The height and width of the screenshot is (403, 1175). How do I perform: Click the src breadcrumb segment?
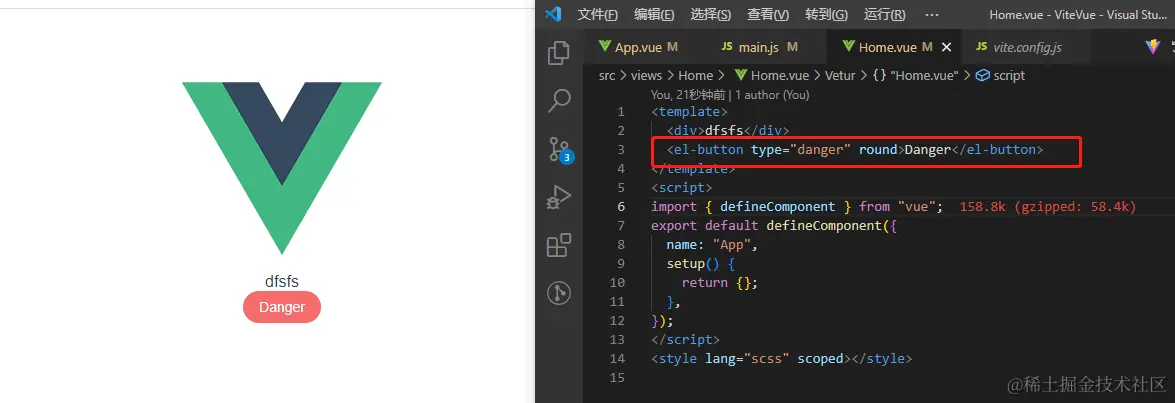[x=608, y=76]
